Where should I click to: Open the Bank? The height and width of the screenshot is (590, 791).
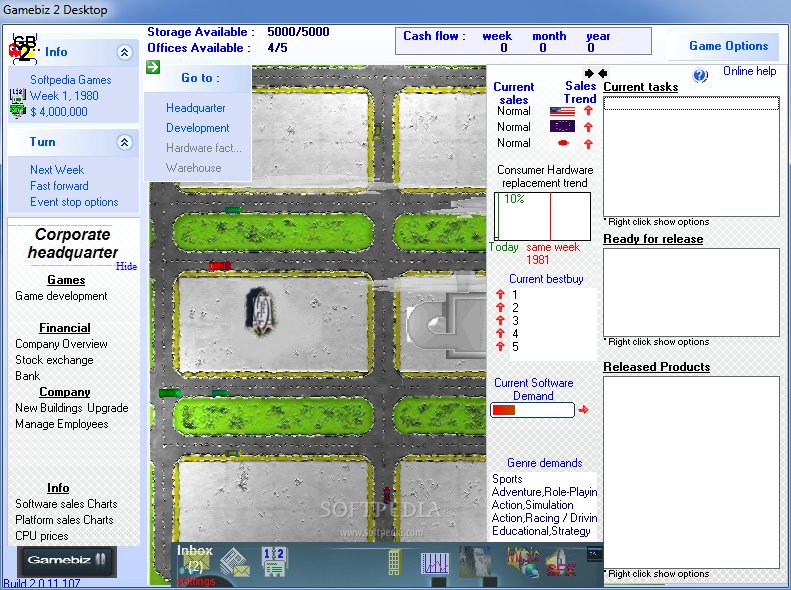(x=27, y=376)
